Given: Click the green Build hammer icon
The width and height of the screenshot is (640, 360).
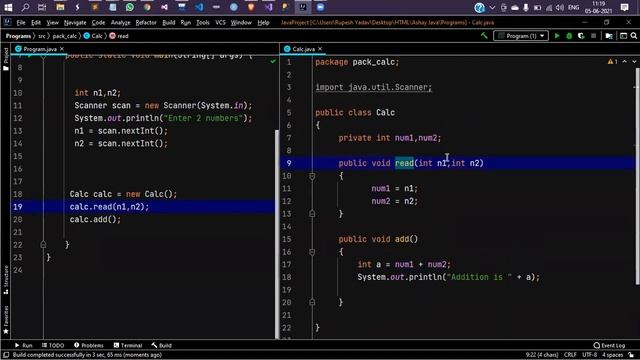Looking at the screenshot, I should pos(484,36).
